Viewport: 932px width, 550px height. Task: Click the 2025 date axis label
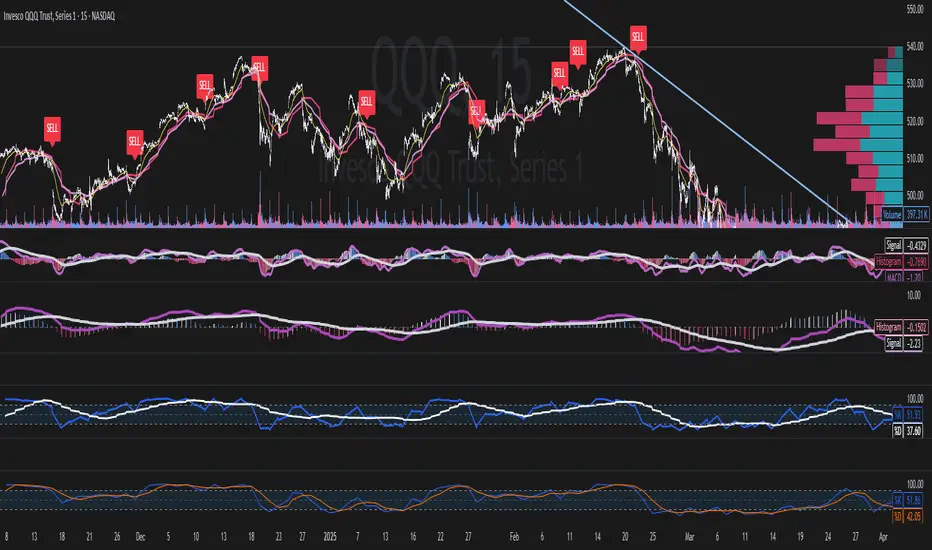click(x=330, y=537)
